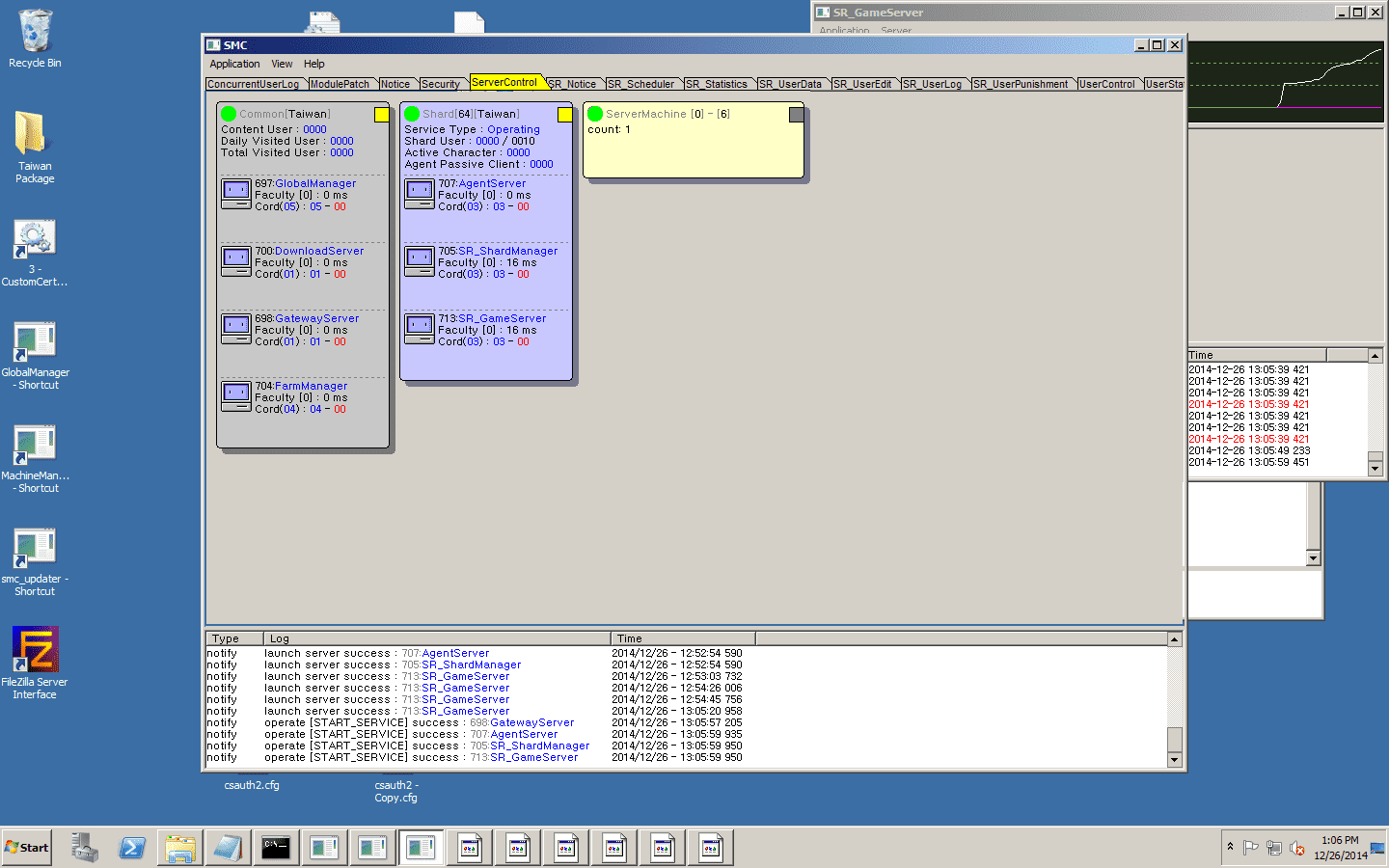Viewport: 1389px width, 868px height.
Task: Click the green status light of ServerMachine
Action: (x=595, y=114)
